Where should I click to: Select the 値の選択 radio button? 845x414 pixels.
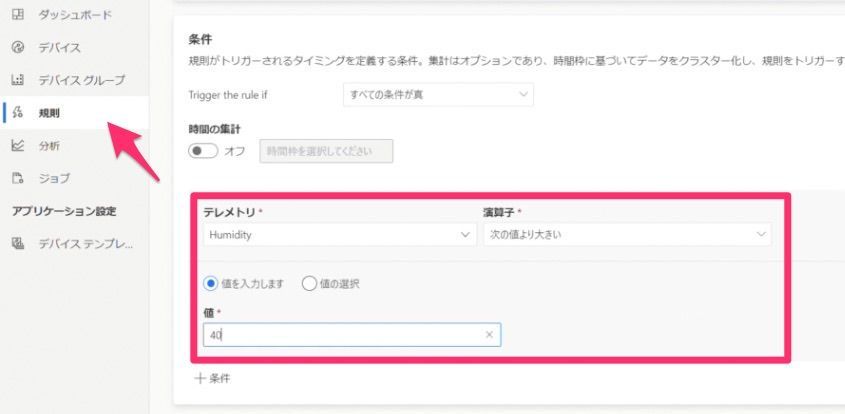[309, 283]
